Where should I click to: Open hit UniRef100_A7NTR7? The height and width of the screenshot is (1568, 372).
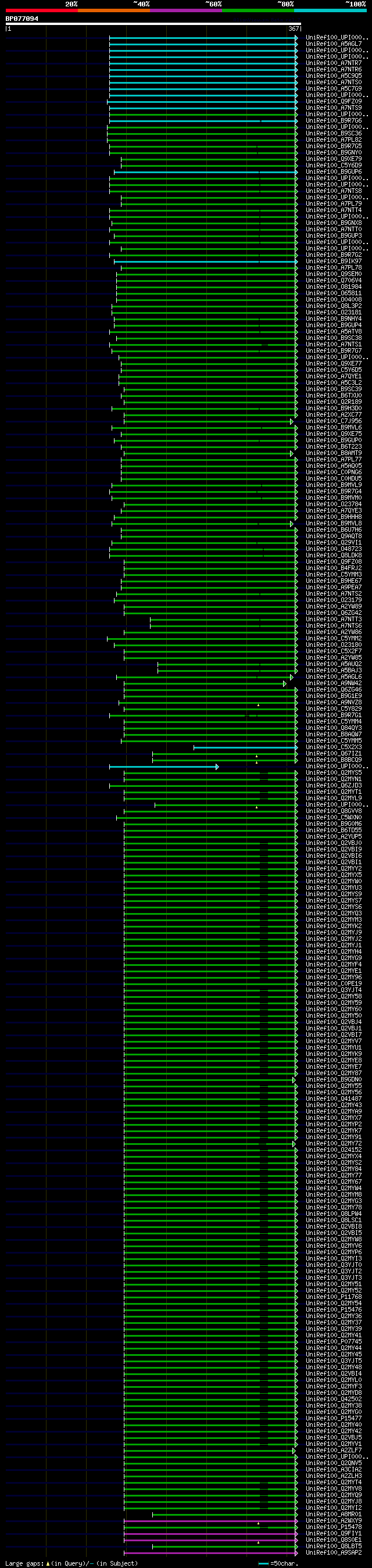[x=334, y=63]
